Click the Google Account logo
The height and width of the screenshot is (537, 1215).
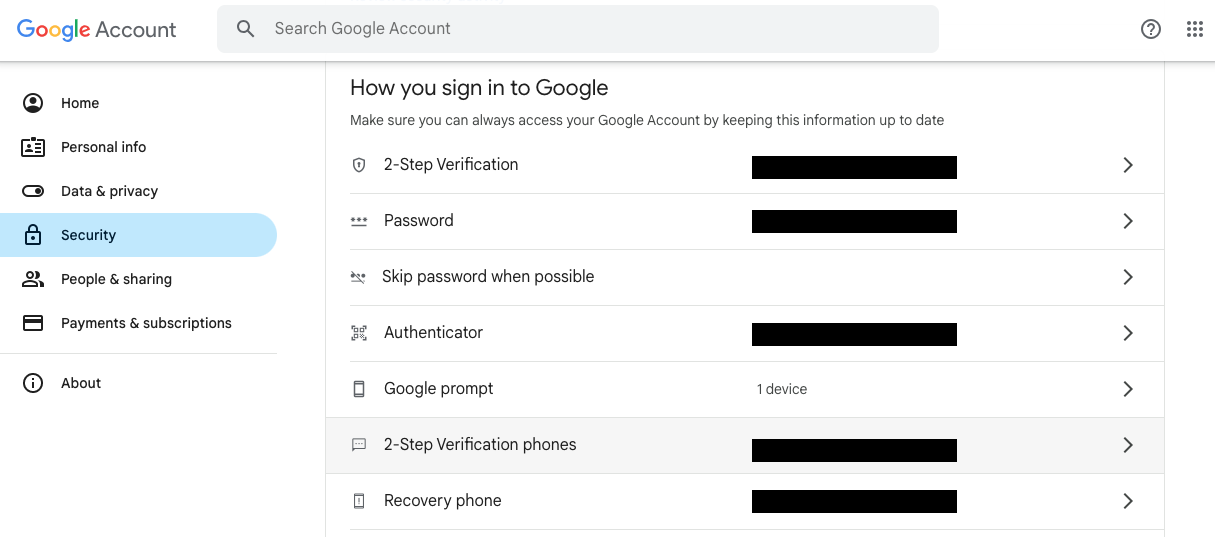(97, 29)
